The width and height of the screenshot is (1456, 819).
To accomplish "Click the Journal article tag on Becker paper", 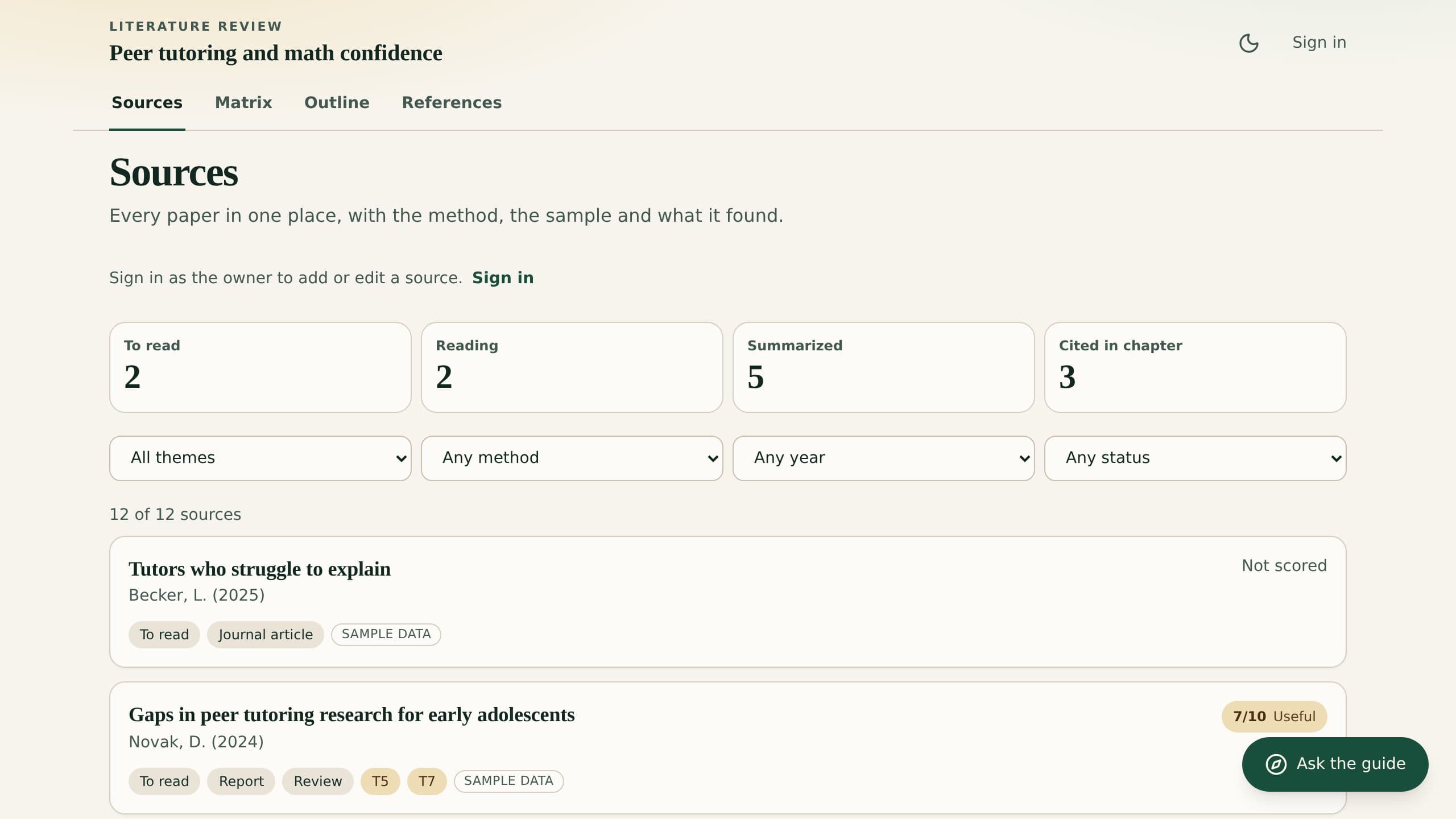I will tap(266, 634).
